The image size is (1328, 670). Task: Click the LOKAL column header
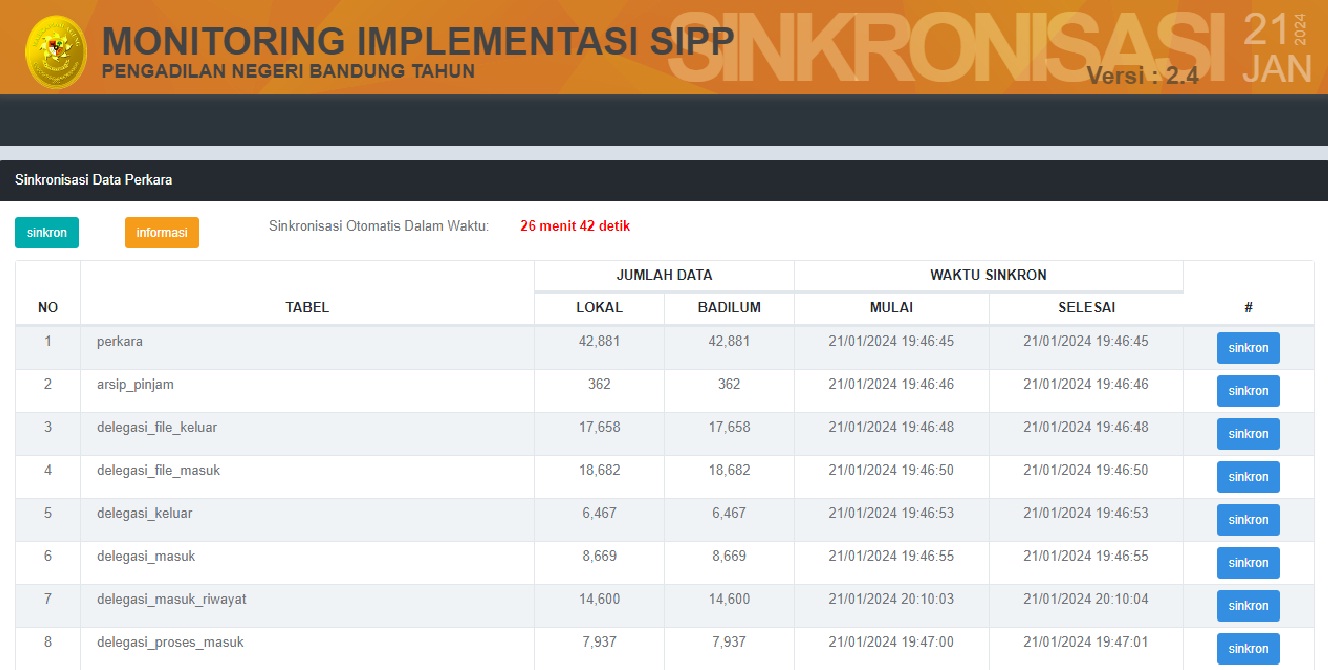(599, 307)
